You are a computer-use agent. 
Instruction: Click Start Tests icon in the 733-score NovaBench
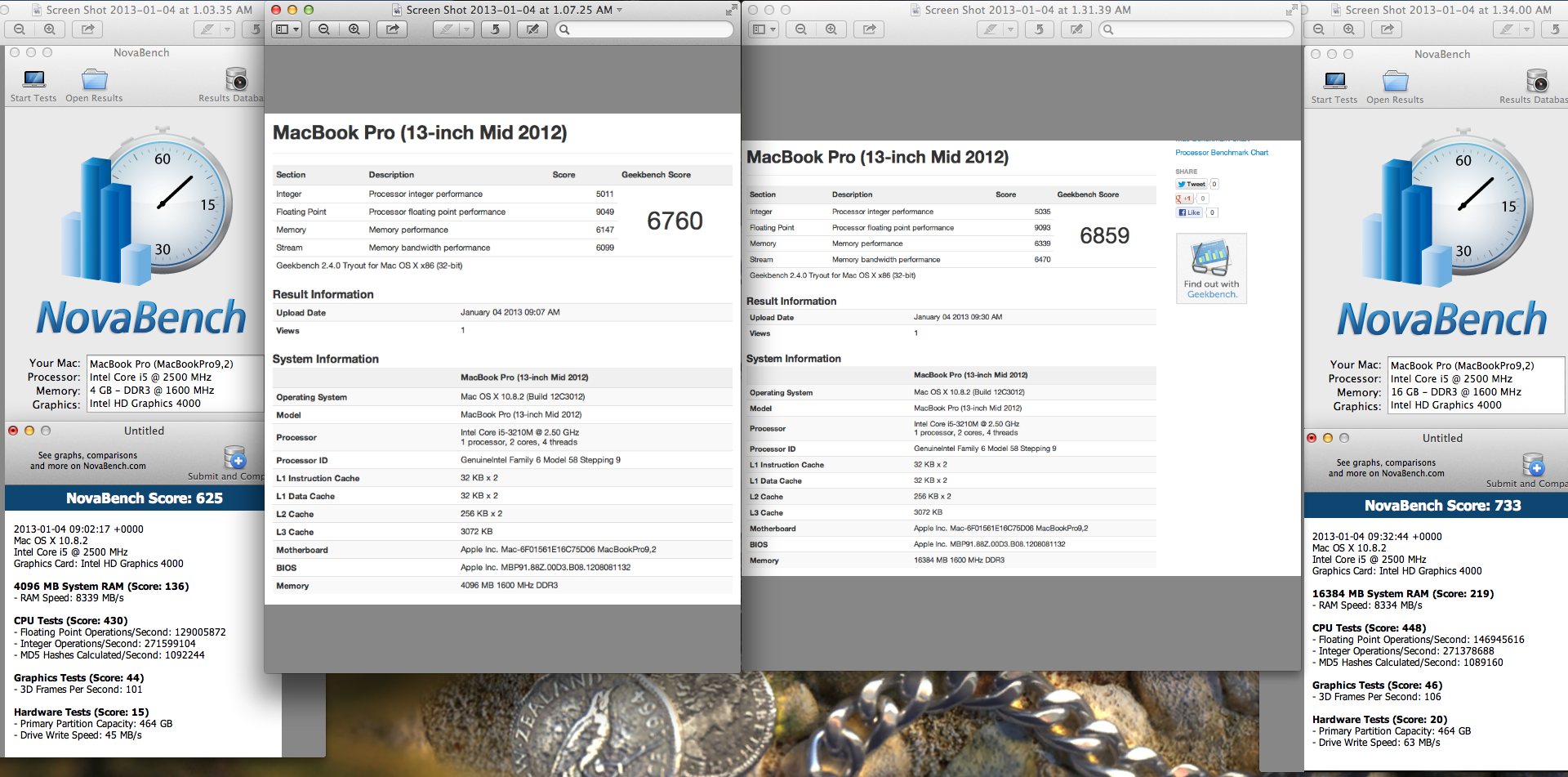coord(1334,82)
